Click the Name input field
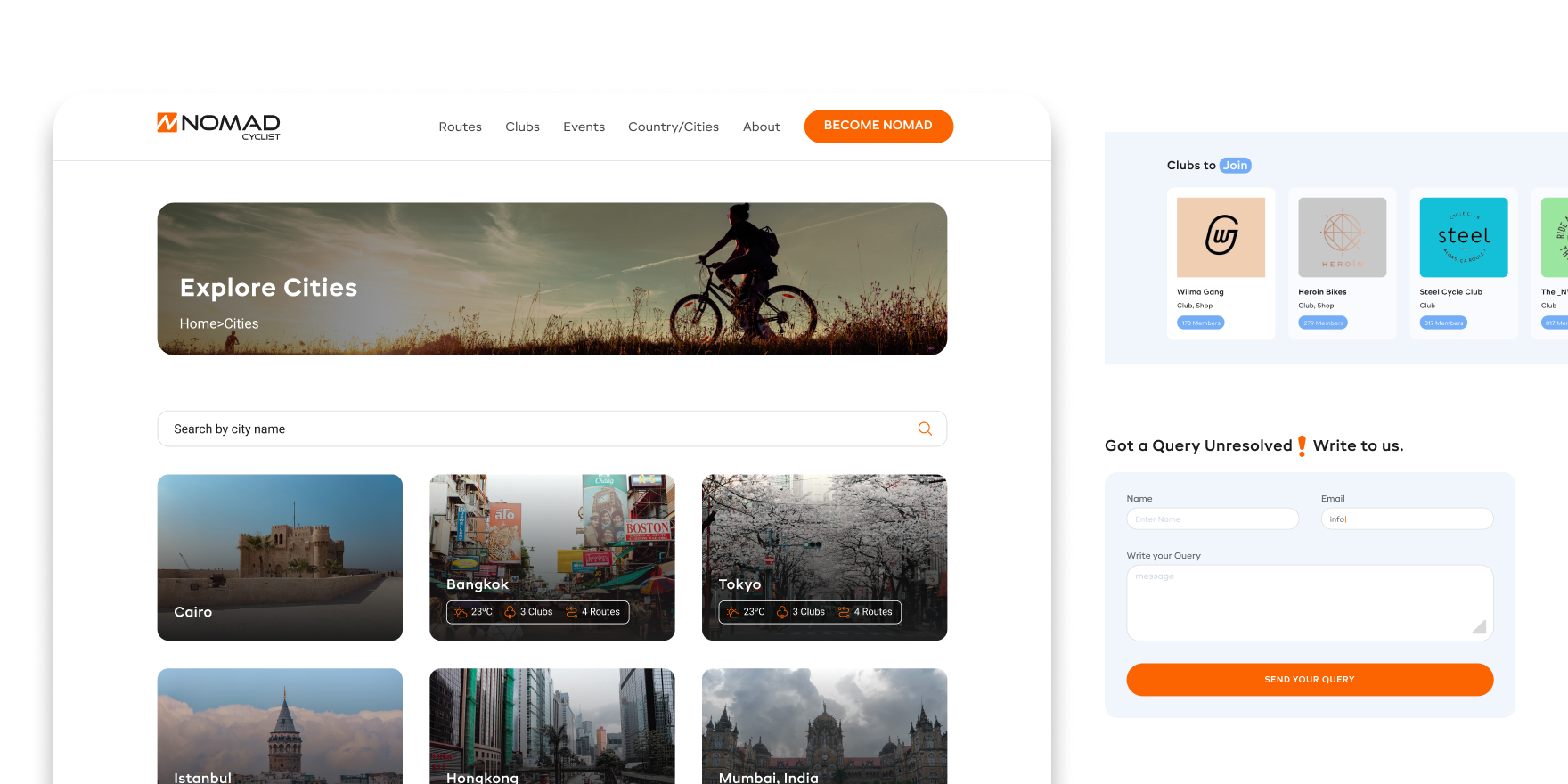The height and width of the screenshot is (784, 1568). (1212, 519)
